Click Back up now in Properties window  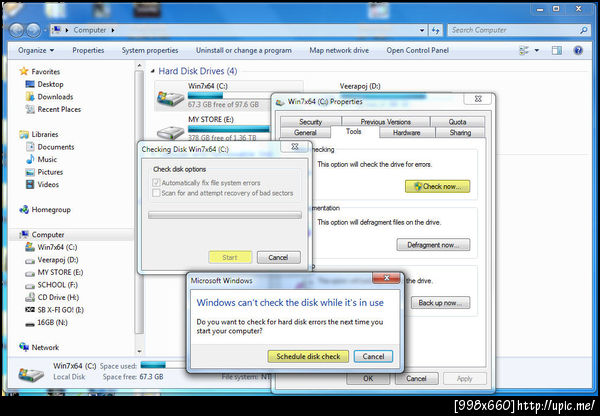coord(440,303)
